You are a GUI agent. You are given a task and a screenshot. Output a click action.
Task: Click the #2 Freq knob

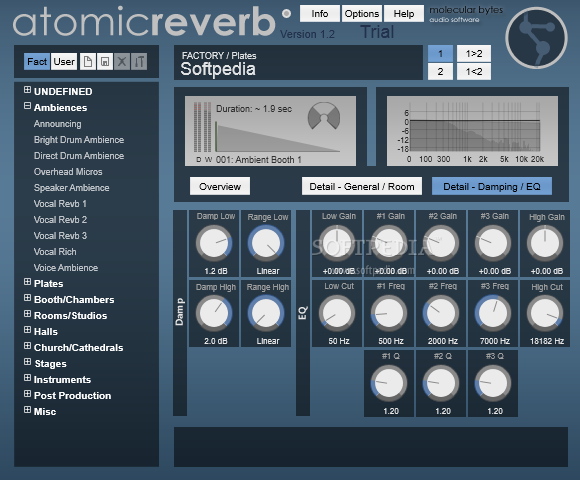point(441,313)
